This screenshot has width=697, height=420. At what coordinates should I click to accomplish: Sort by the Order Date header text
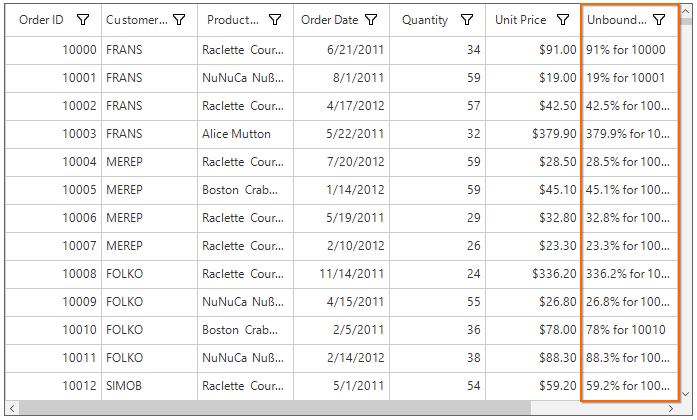[x=329, y=20]
